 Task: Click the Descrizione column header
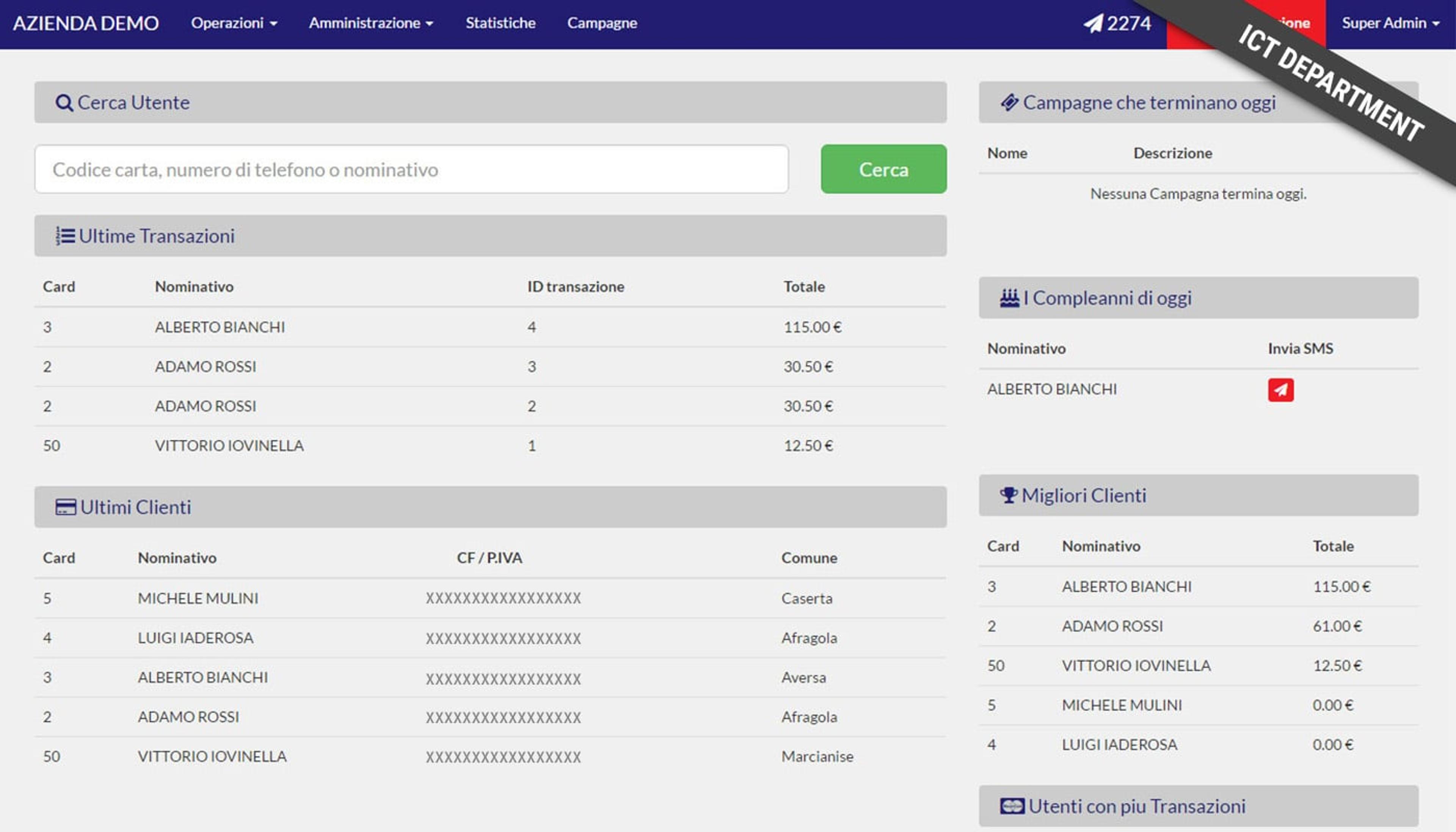(1173, 153)
